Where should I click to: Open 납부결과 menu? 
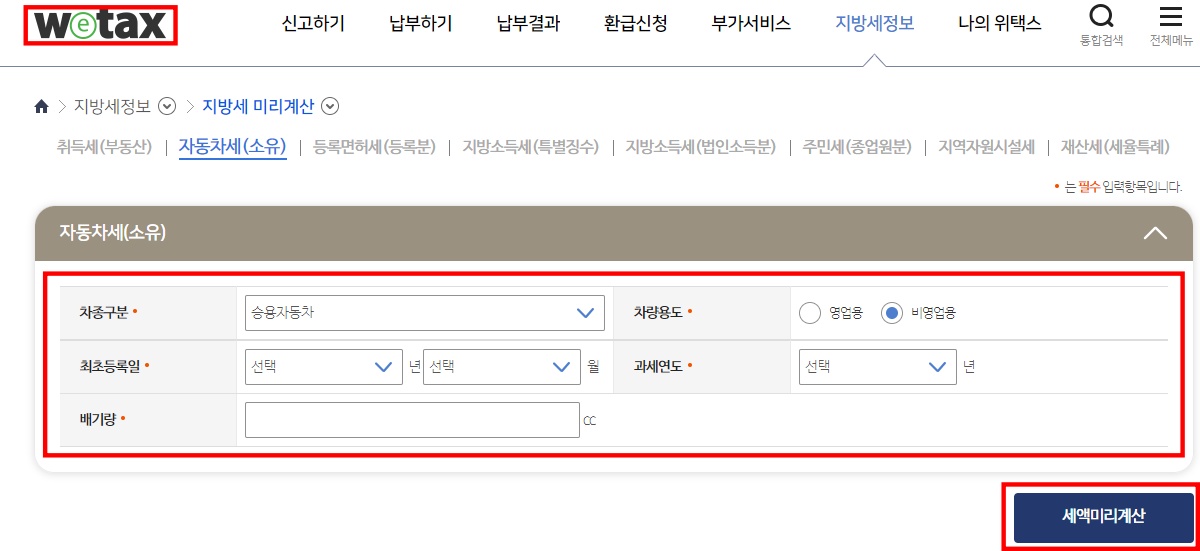click(528, 23)
